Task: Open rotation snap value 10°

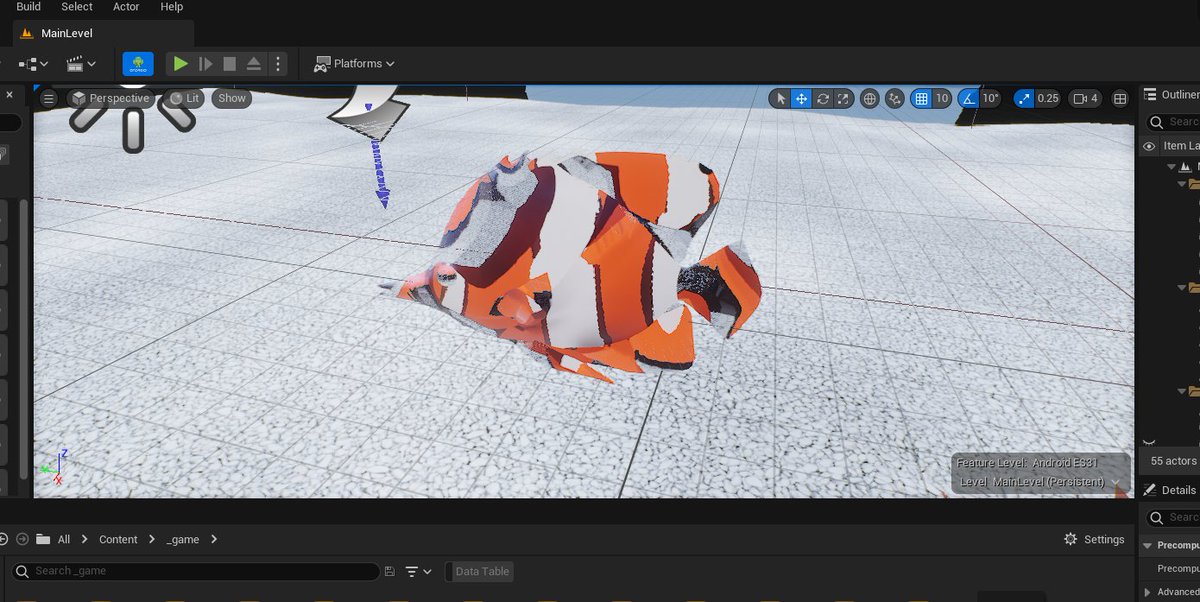Action: (x=990, y=98)
